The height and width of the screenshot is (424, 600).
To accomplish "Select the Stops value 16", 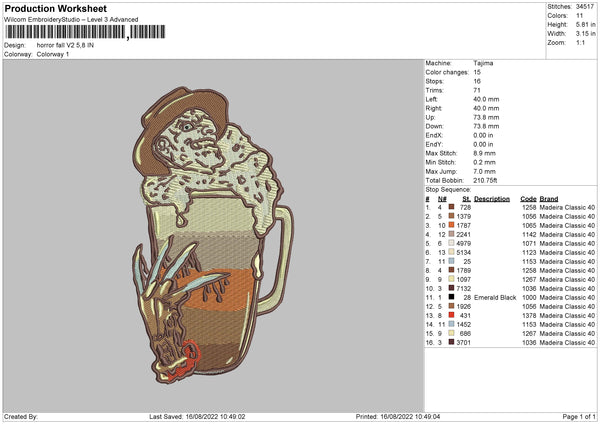I will point(477,81).
